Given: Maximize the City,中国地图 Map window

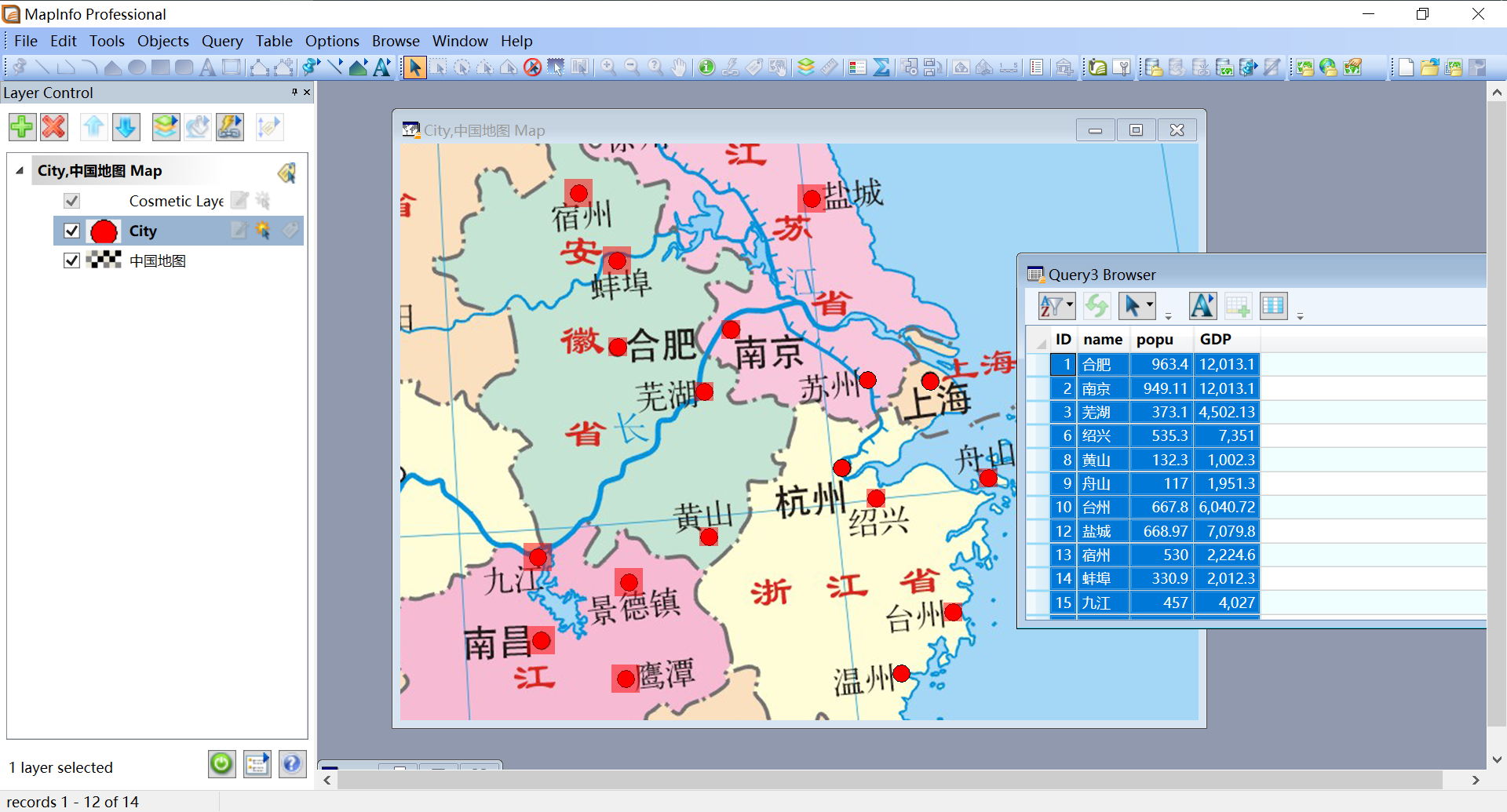Looking at the screenshot, I should coord(1136,130).
